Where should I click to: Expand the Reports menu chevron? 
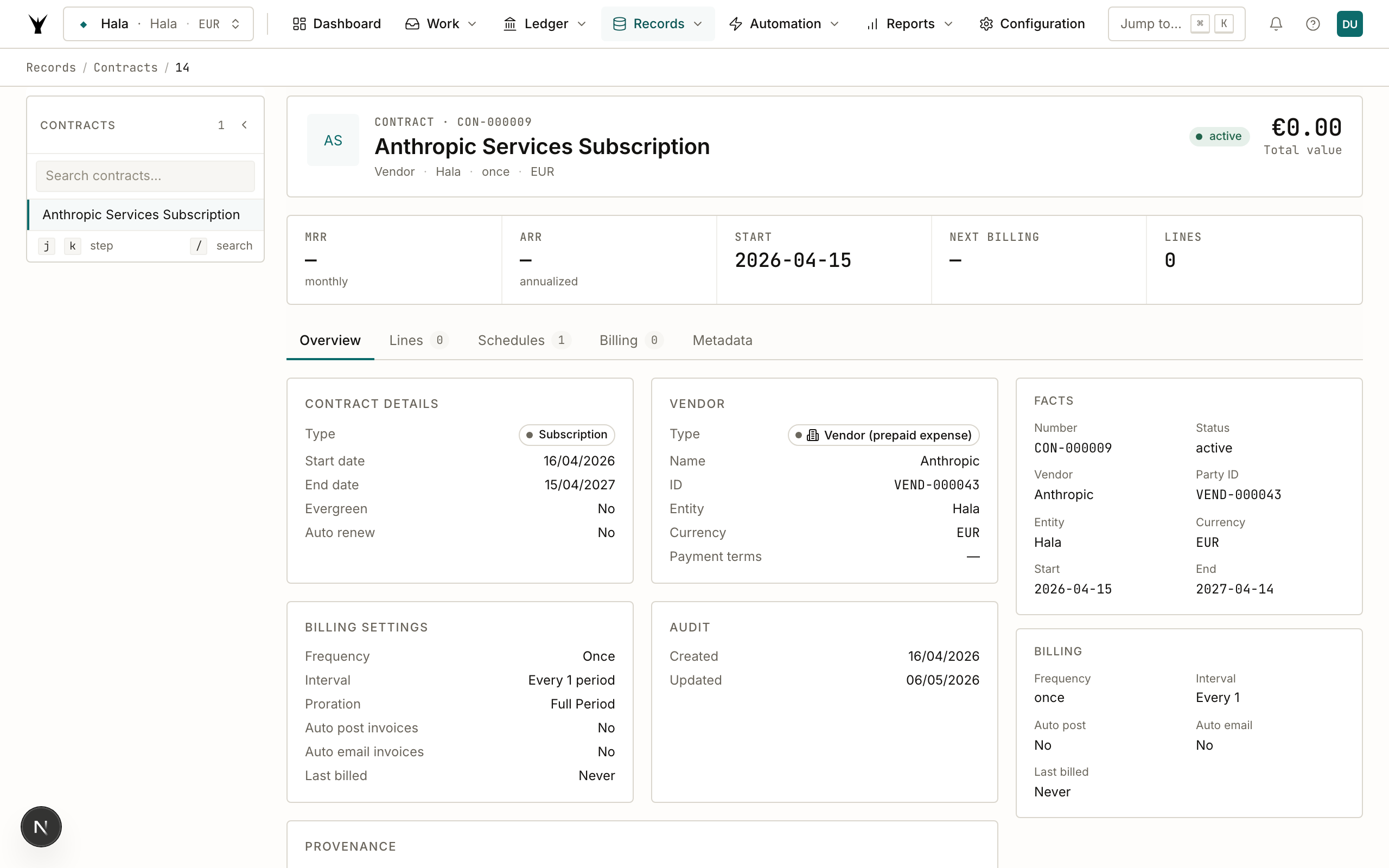pos(948,23)
